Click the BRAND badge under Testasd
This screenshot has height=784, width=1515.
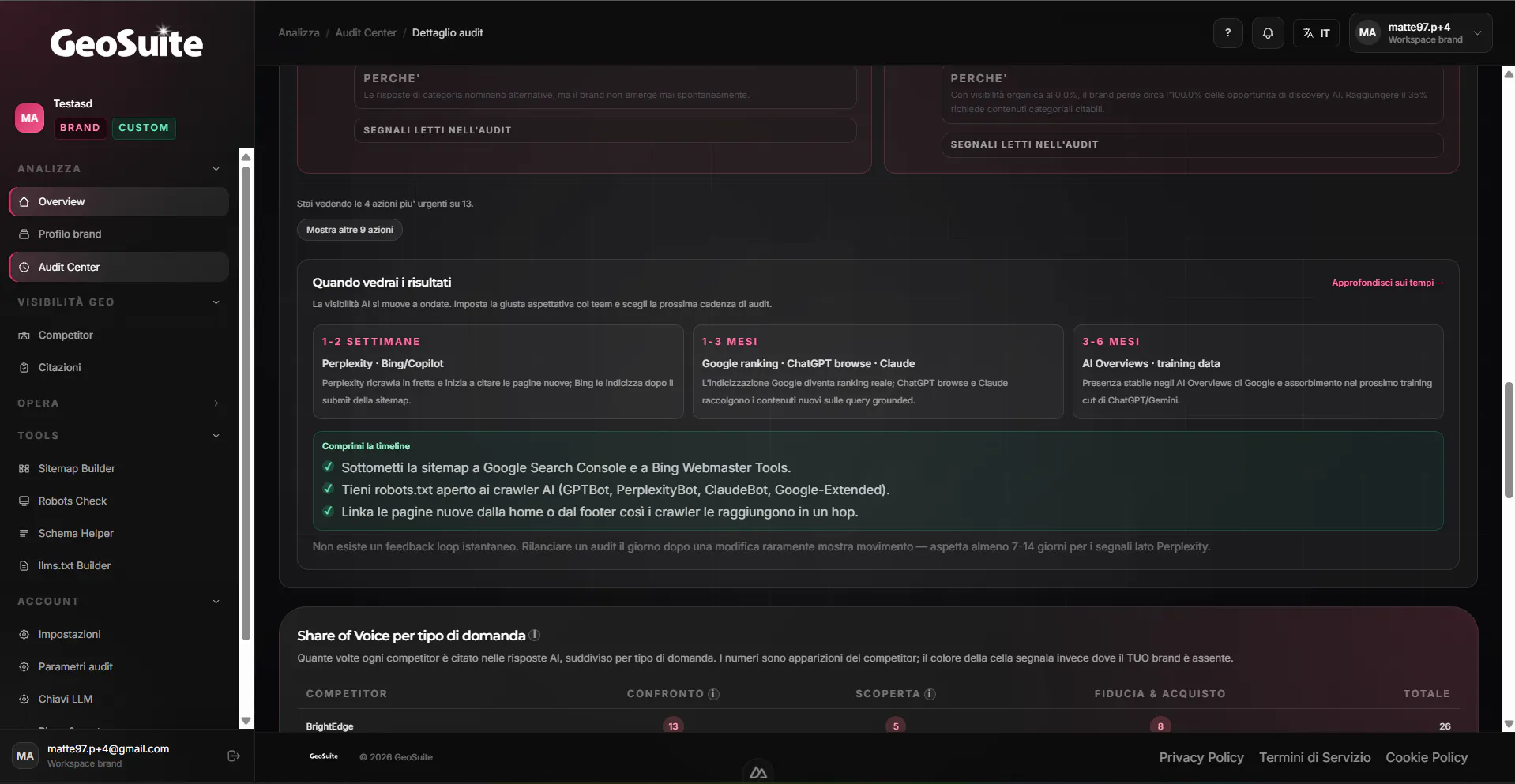click(80, 128)
